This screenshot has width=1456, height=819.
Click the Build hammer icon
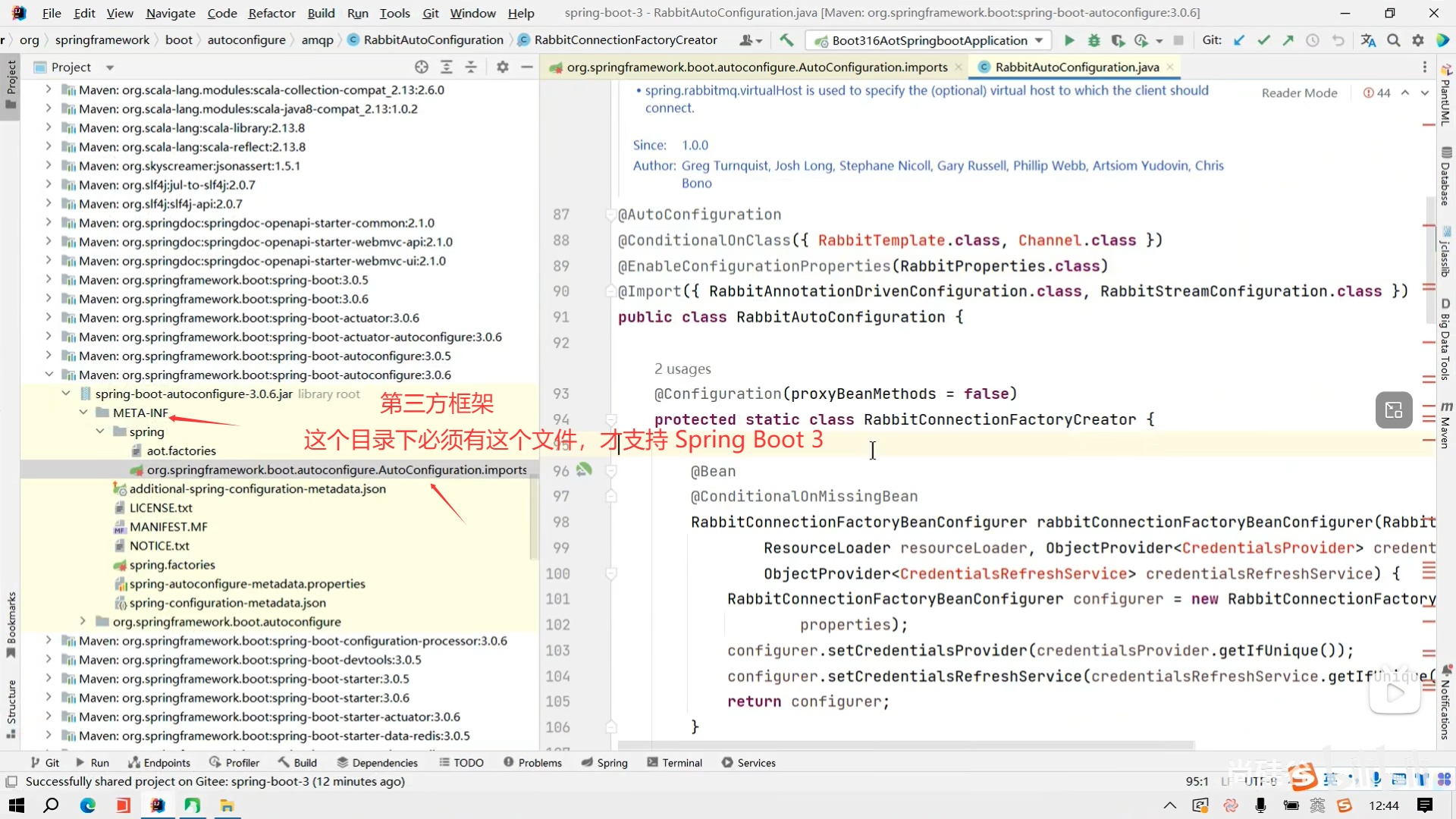click(x=786, y=40)
